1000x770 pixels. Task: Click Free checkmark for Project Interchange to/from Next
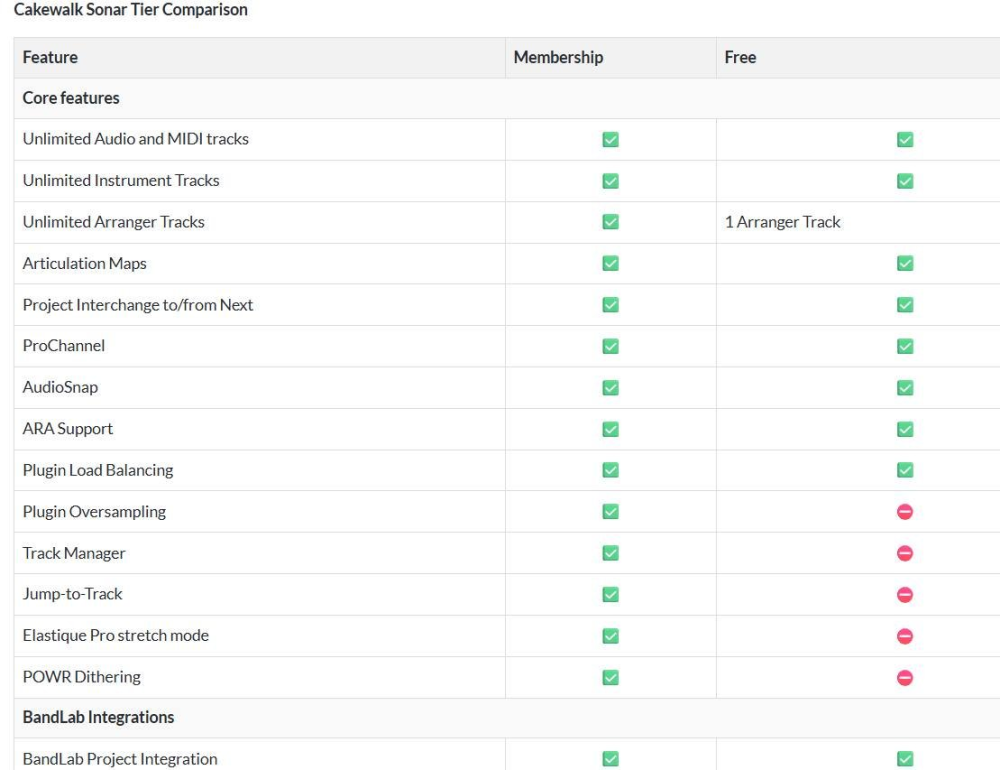(905, 305)
